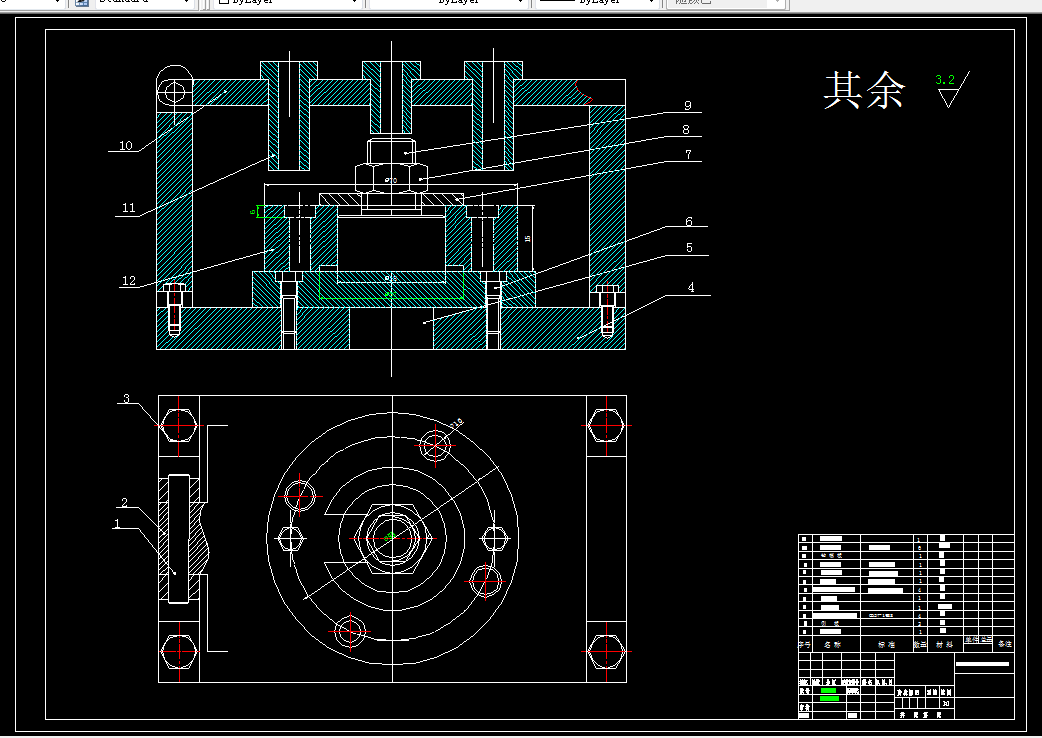Image resolution: width=1042 pixels, height=738 pixels.
Task: Open the ByLayer lineweight dropdown with line sample
Action: tap(596, 3)
